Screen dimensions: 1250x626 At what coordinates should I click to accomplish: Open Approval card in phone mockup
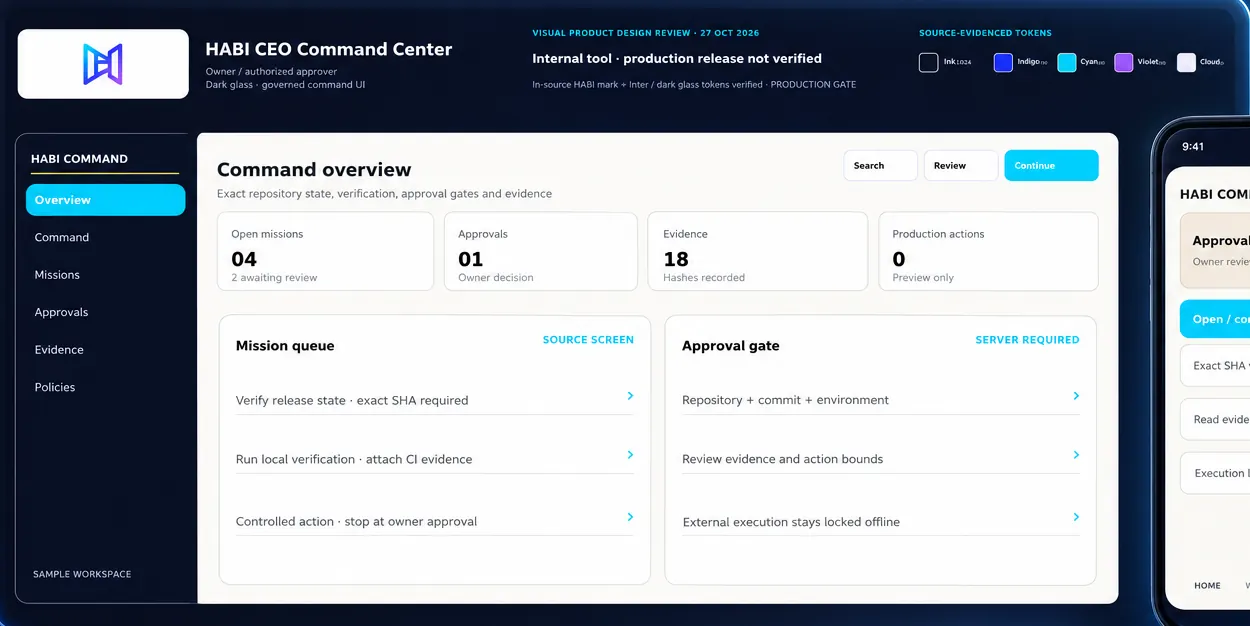[1215, 250]
